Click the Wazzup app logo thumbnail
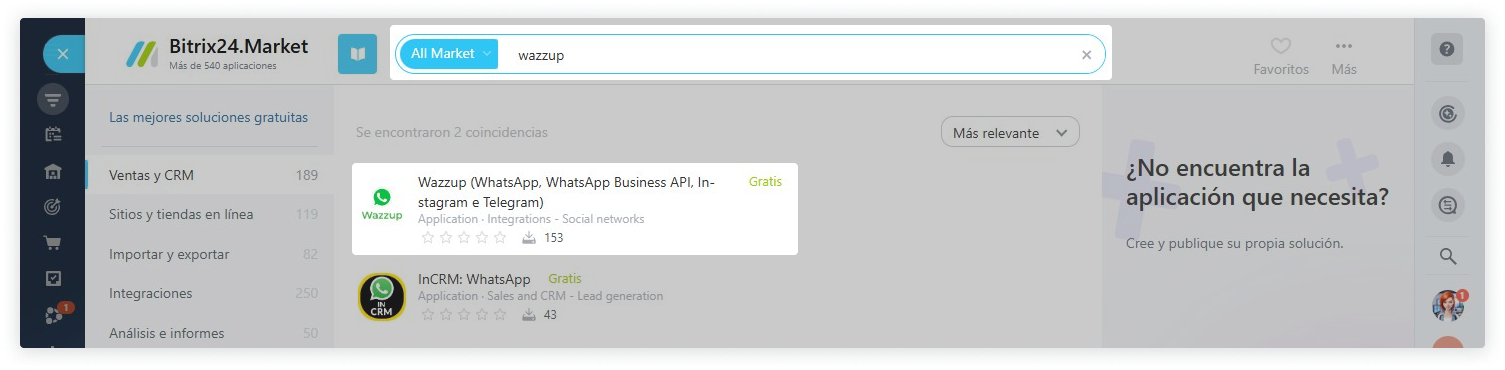 coord(382,205)
